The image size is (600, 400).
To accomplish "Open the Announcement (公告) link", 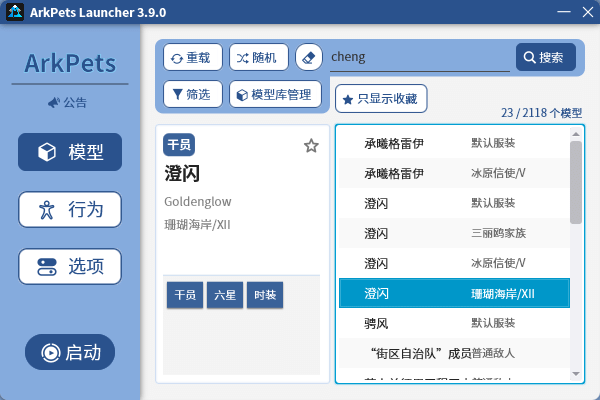I will click(68, 102).
